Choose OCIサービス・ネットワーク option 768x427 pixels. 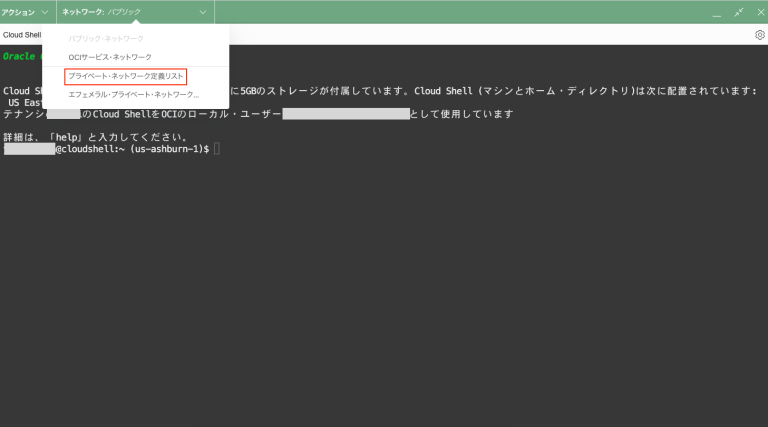coord(110,57)
